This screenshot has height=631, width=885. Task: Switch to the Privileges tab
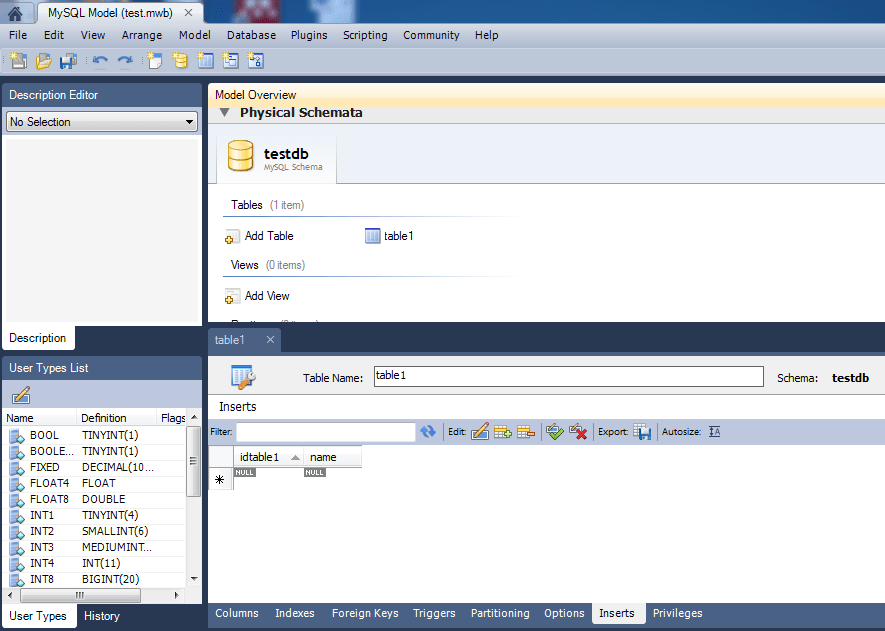click(677, 613)
